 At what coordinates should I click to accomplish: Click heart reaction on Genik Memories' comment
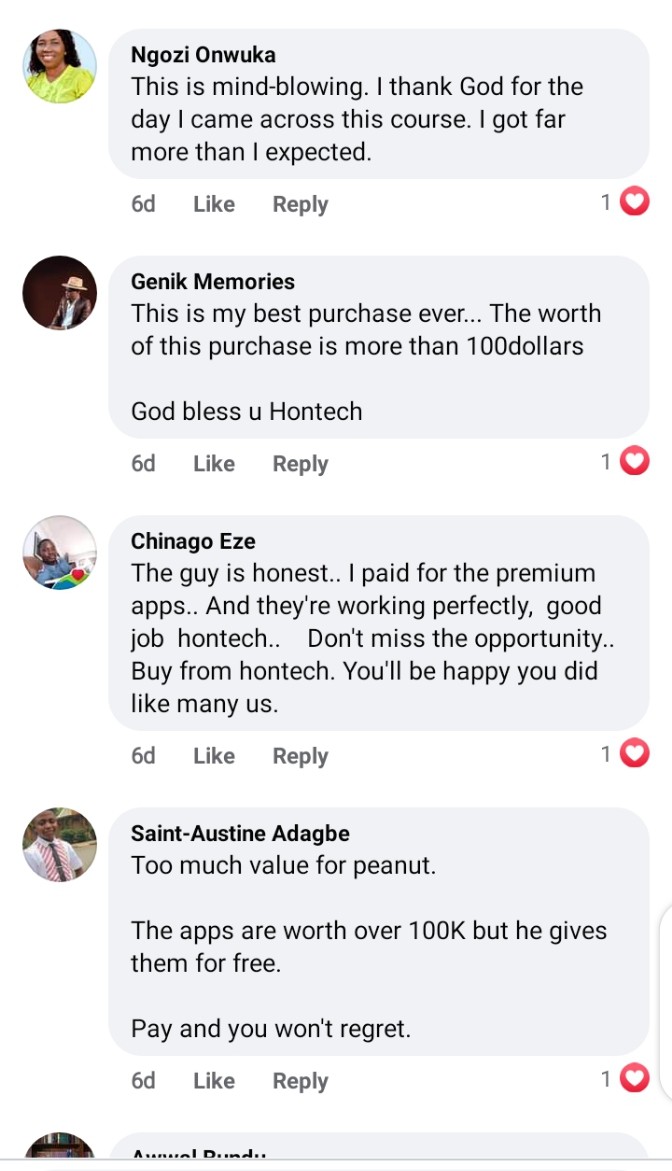click(x=635, y=462)
